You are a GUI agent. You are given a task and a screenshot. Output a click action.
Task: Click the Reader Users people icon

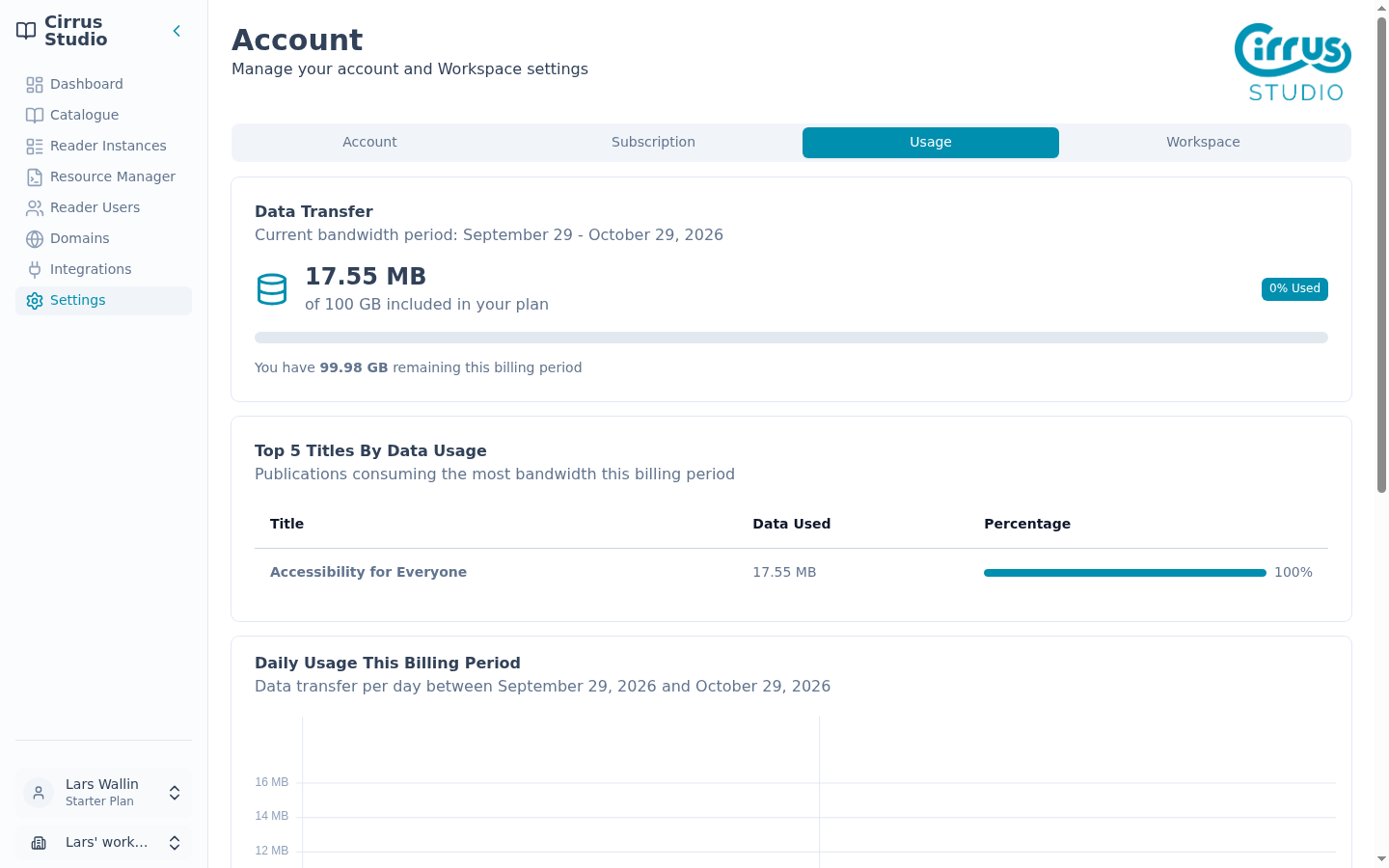pyautogui.click(x=35, y=208)
